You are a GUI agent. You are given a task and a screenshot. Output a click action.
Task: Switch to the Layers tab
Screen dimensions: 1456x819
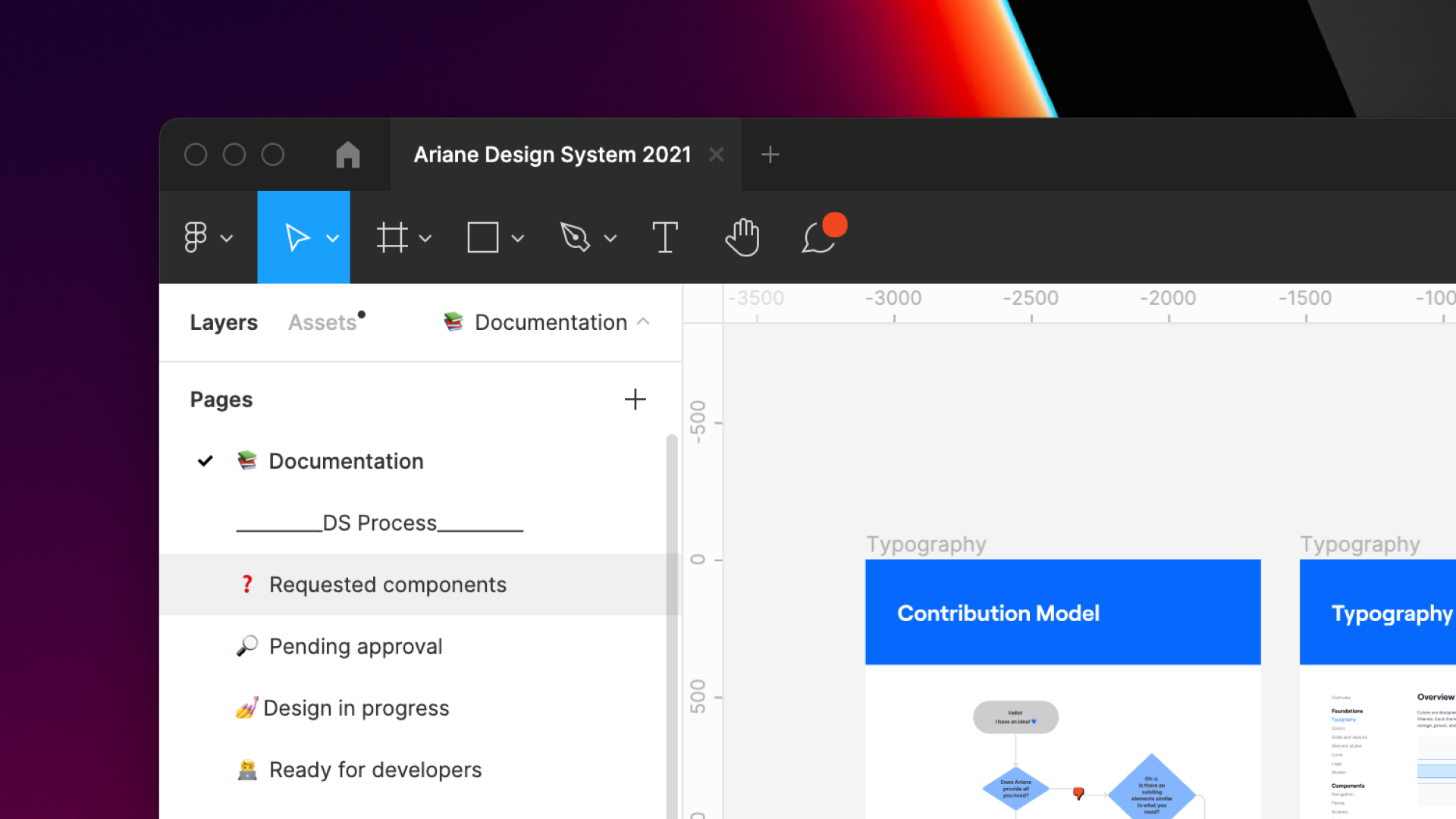pos(224,322)
